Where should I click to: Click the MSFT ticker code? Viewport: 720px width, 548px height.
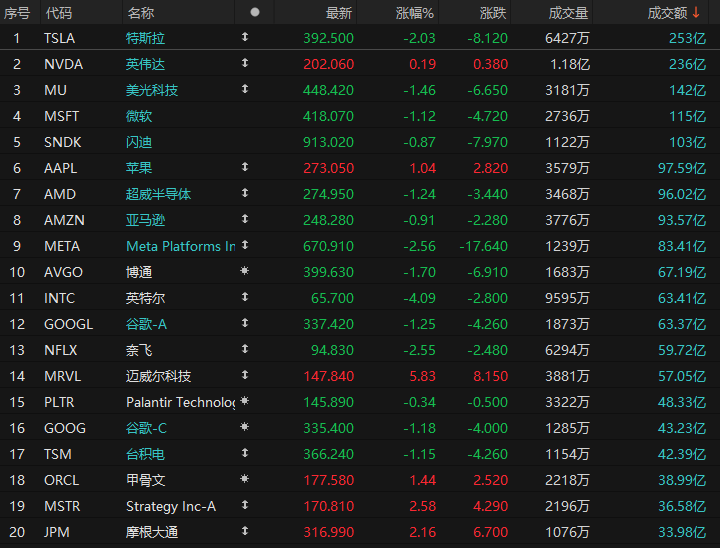point(62,116)
